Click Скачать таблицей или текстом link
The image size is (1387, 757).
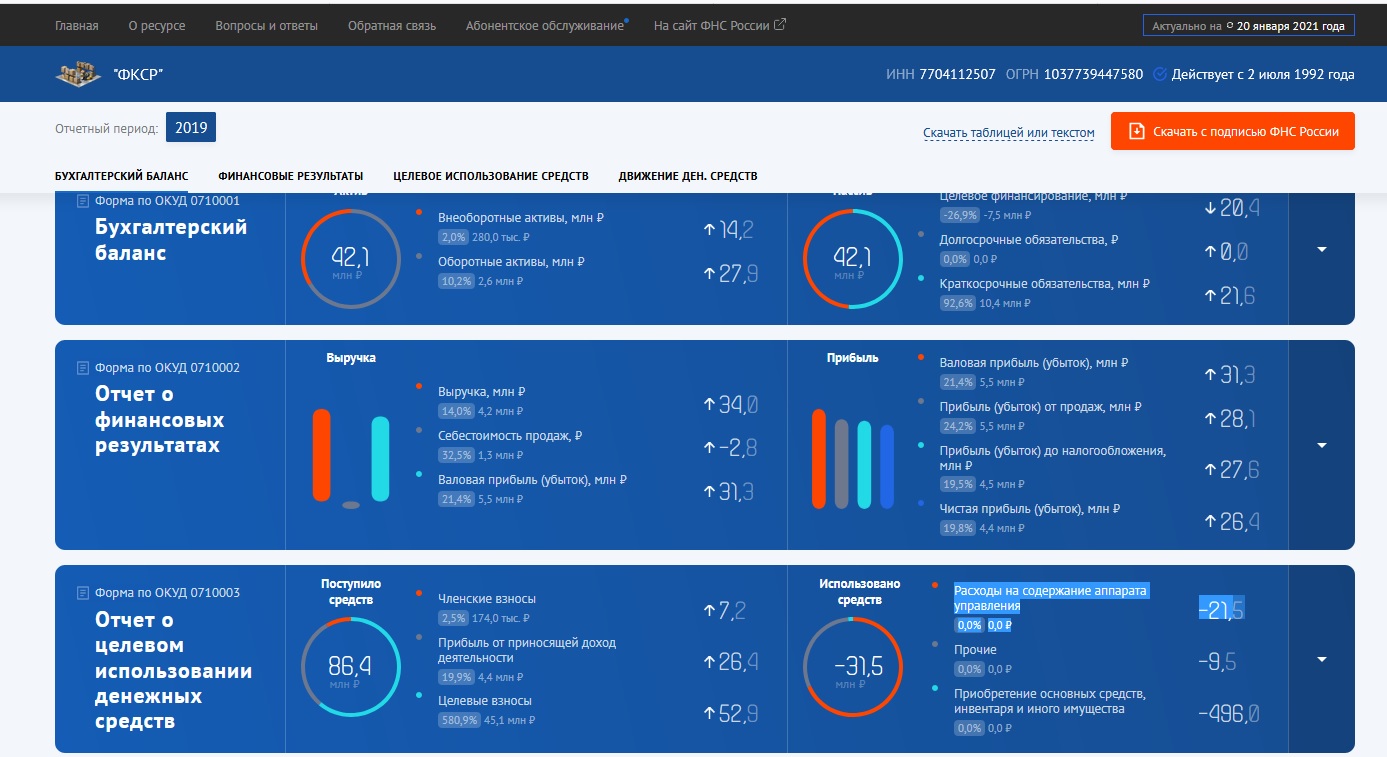coord(1008,133)
